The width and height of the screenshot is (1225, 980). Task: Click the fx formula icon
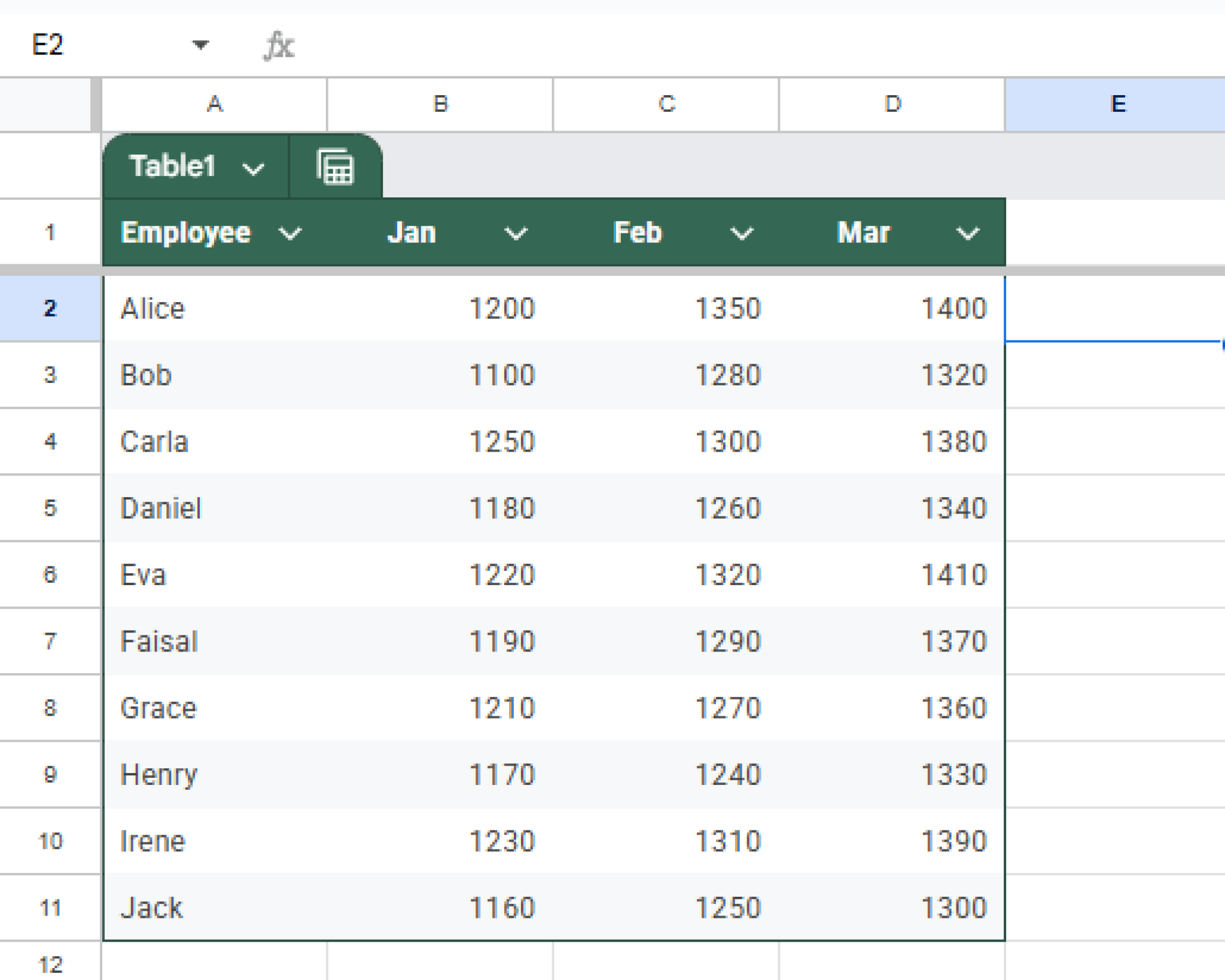[278, 45]
